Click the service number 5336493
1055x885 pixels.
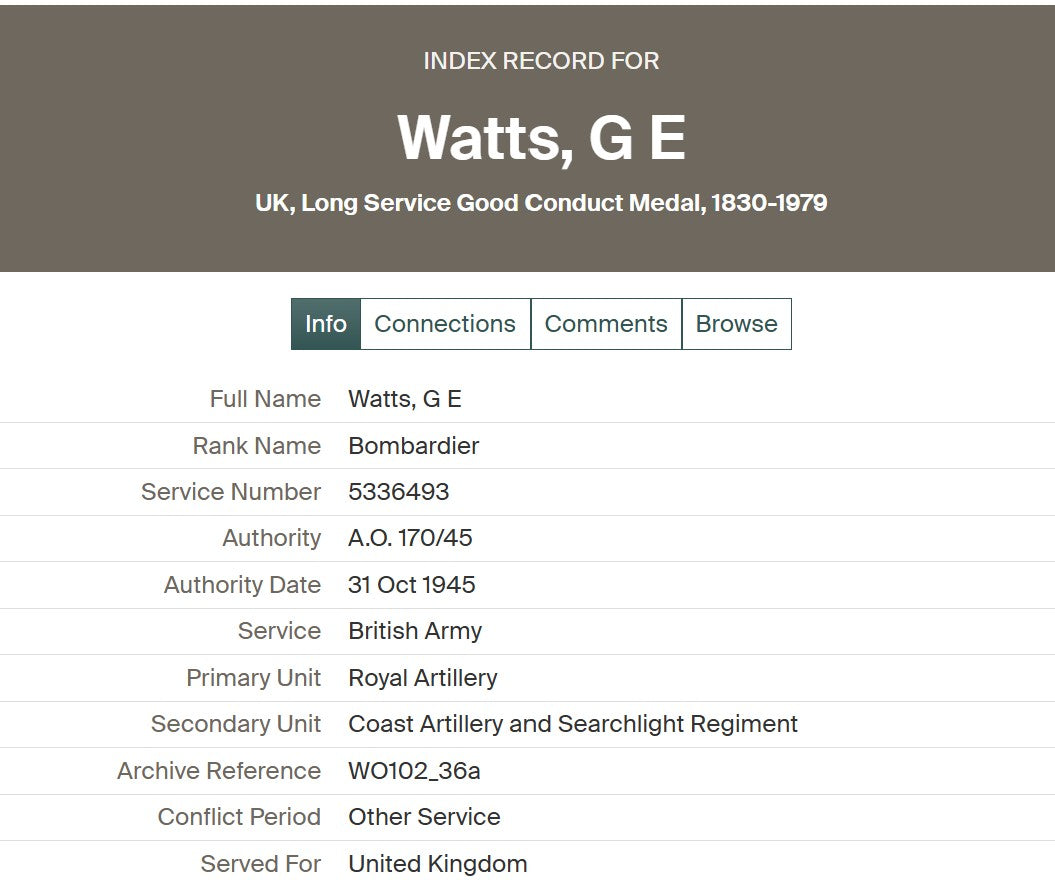(x=398, y=491)
